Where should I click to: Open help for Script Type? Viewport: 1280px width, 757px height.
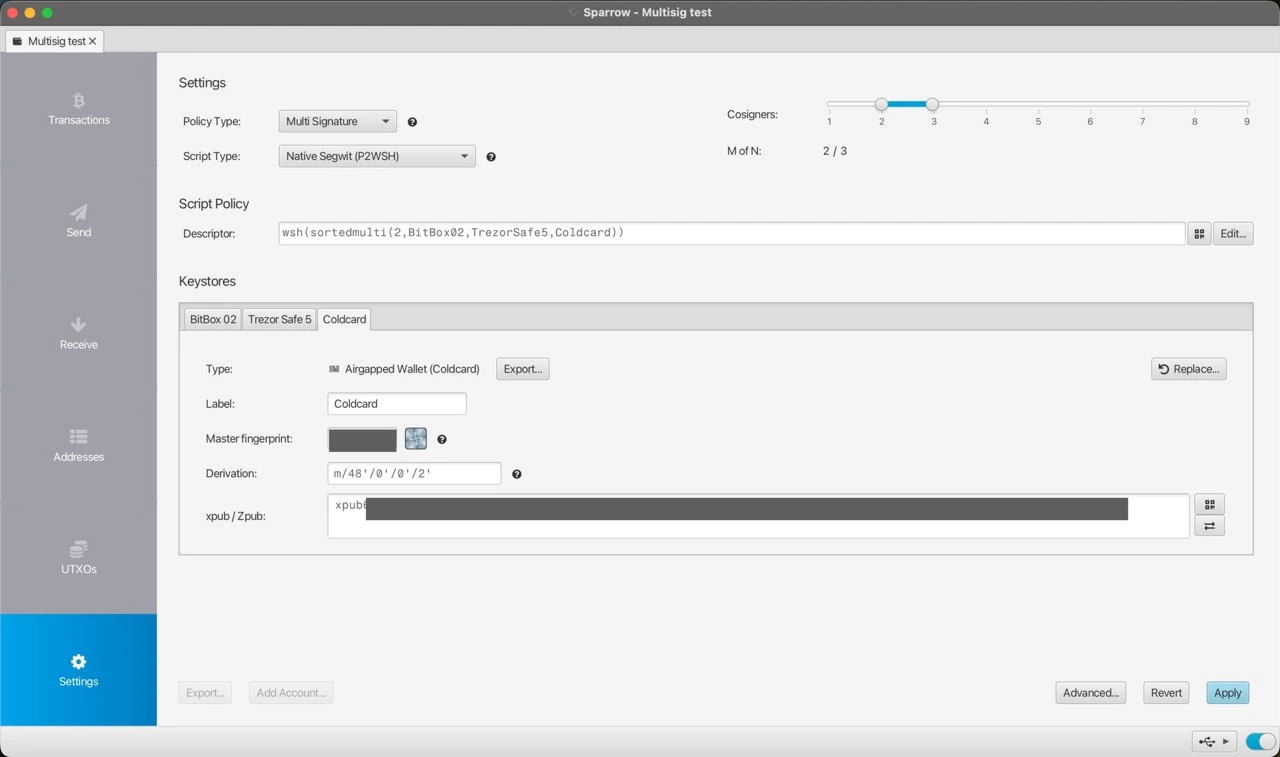(x=490, y=156)
